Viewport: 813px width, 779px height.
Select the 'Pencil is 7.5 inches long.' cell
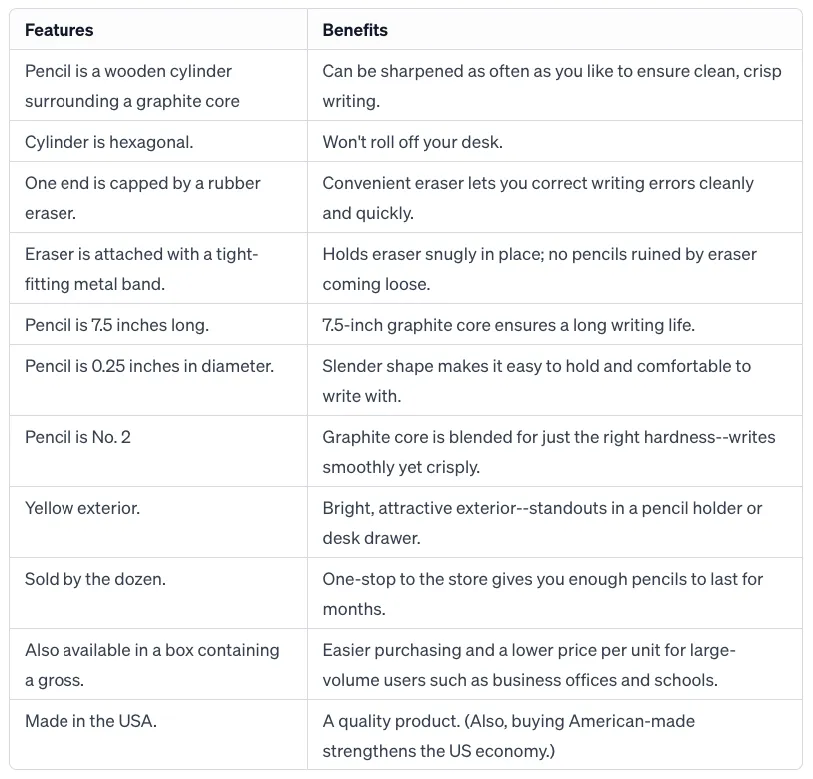tap(117, 325)
